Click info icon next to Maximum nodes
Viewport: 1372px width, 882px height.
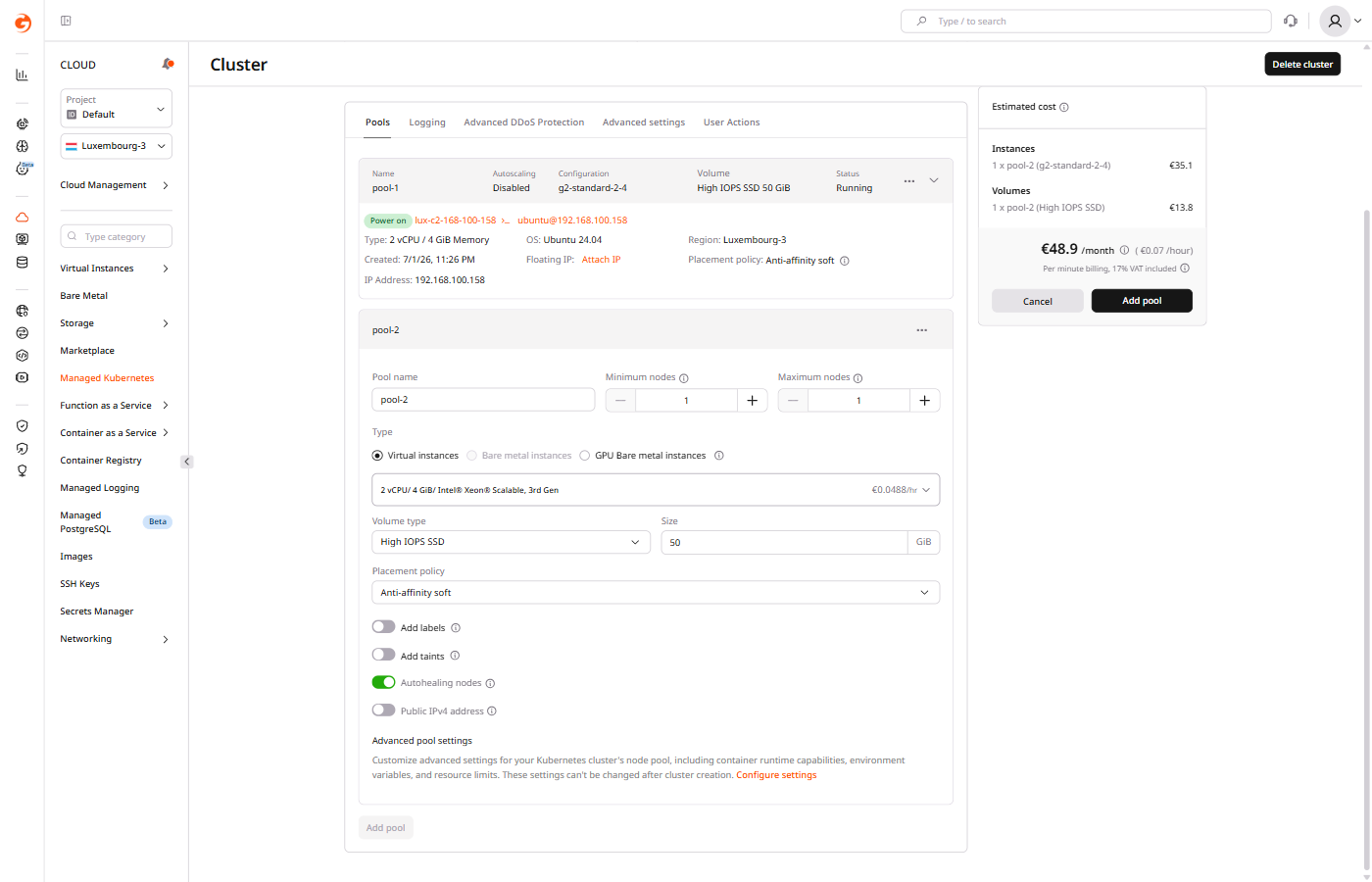click(x=858, y=378)
